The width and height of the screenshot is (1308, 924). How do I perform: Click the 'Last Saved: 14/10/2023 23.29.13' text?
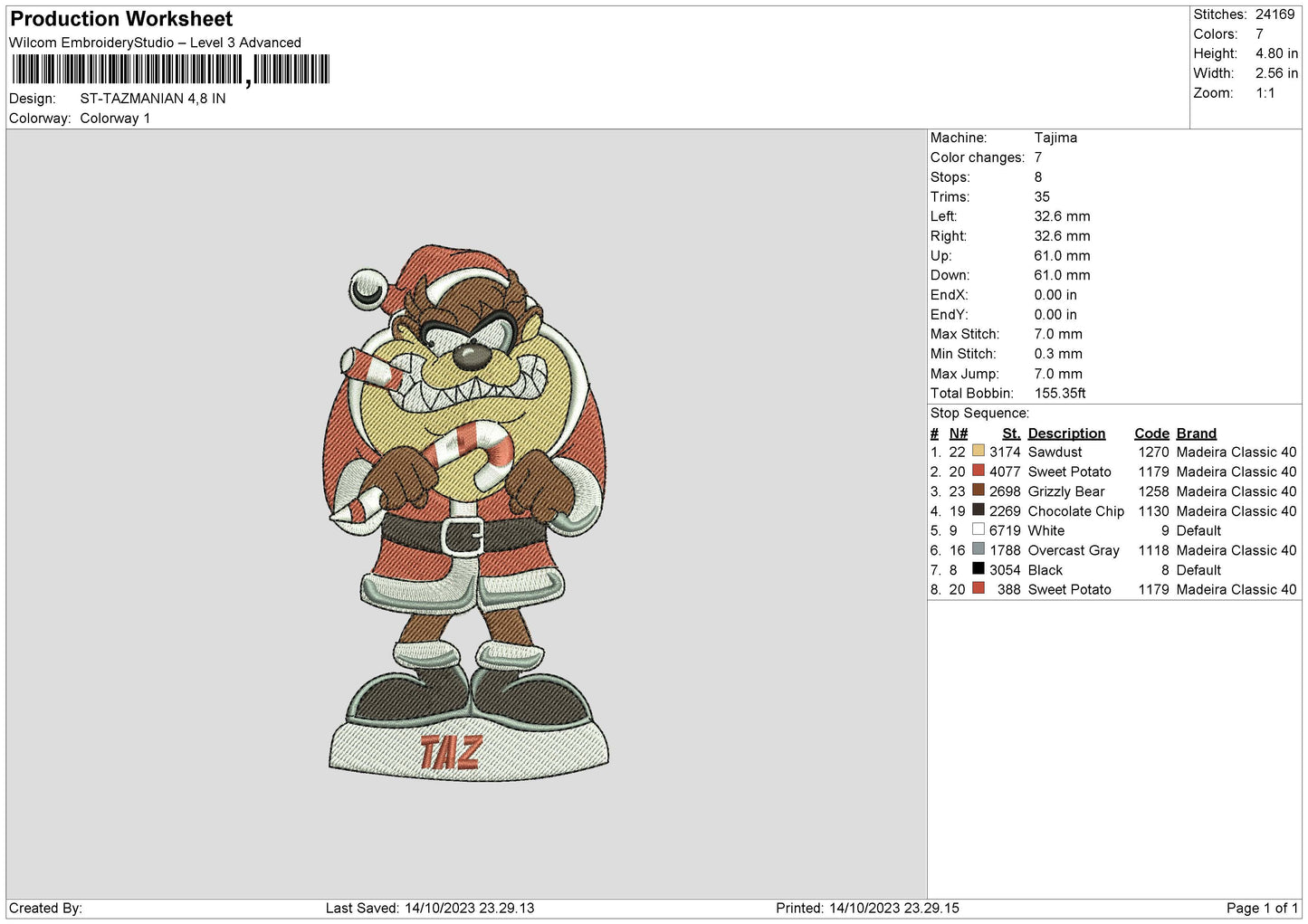click(x=430, y=908)
